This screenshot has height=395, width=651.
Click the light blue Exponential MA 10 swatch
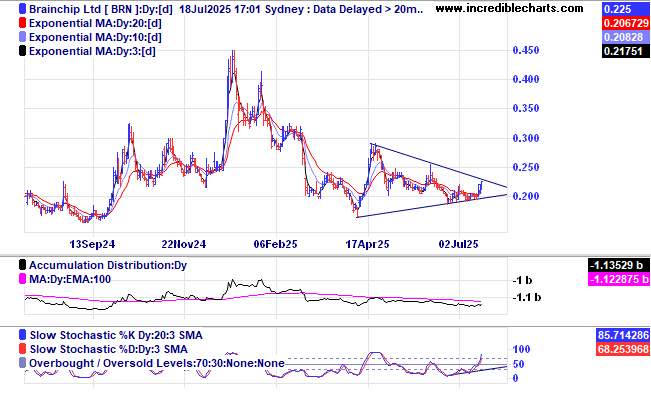pos(22,37)
